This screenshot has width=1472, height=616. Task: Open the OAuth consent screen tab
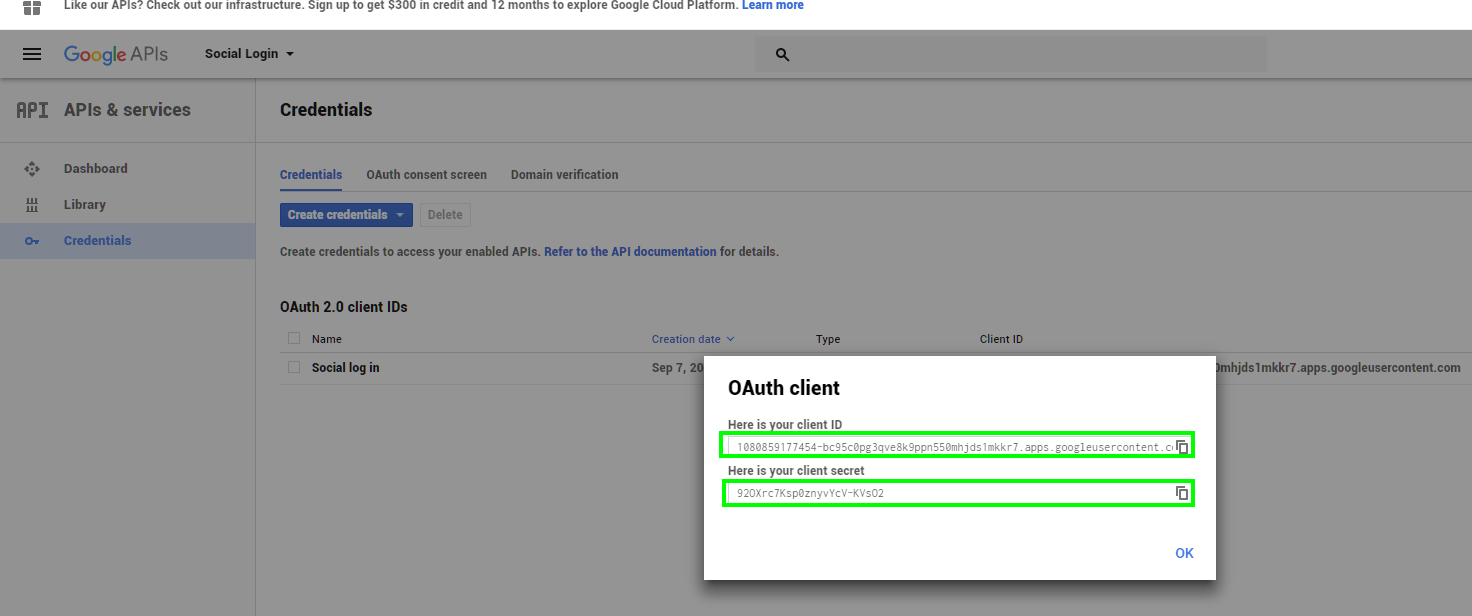(426, 175)
